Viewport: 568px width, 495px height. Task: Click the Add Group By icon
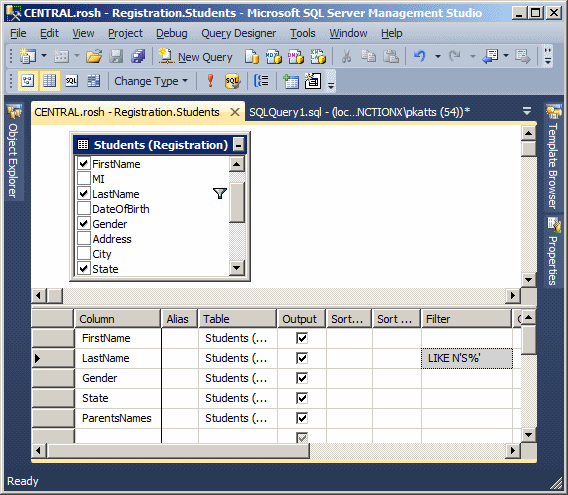(261, 80)
